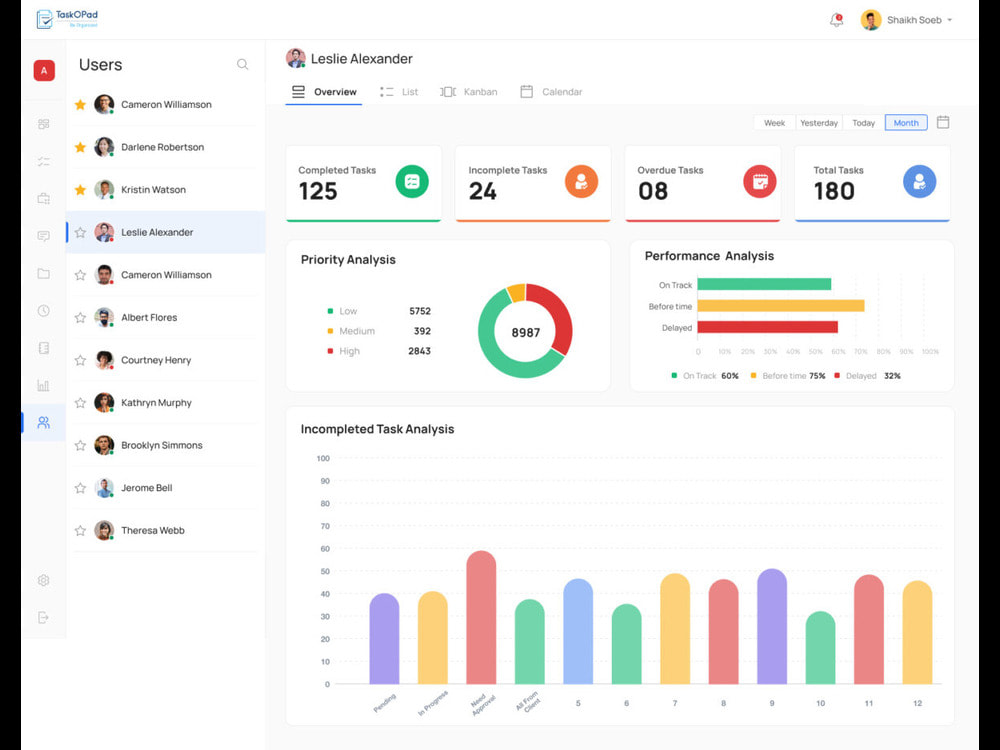Viewport: 1000px width, 750px height.
Task: Open the chat messages icon in sidebar
Action: 43,236
